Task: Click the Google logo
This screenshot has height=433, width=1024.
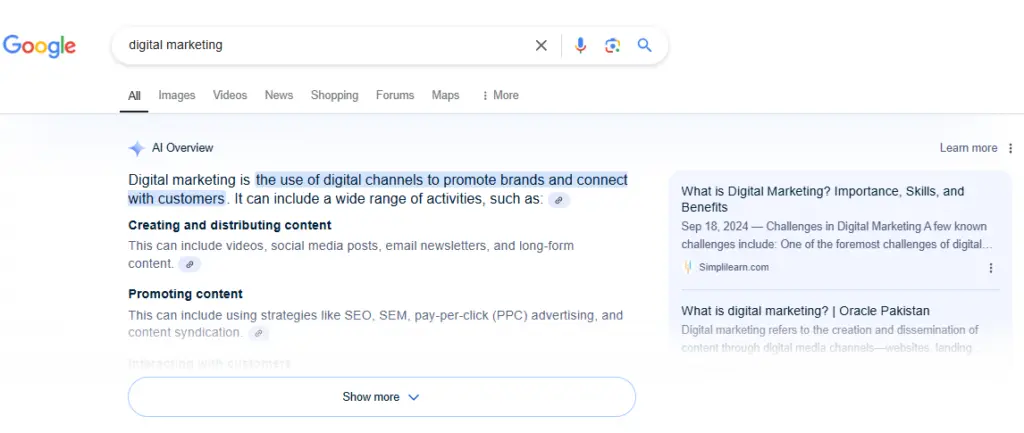Action: 40,46
